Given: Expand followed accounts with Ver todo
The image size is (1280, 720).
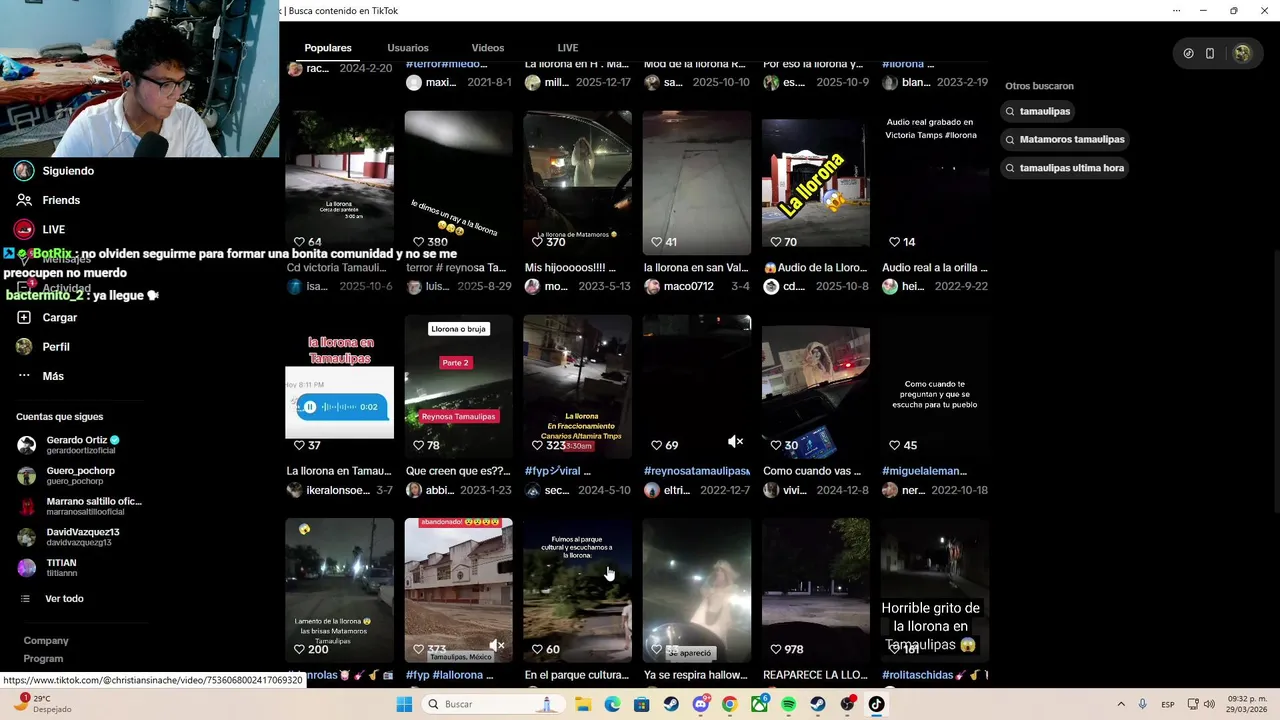Looking at the screenshot, I should [x=52, y=599].
